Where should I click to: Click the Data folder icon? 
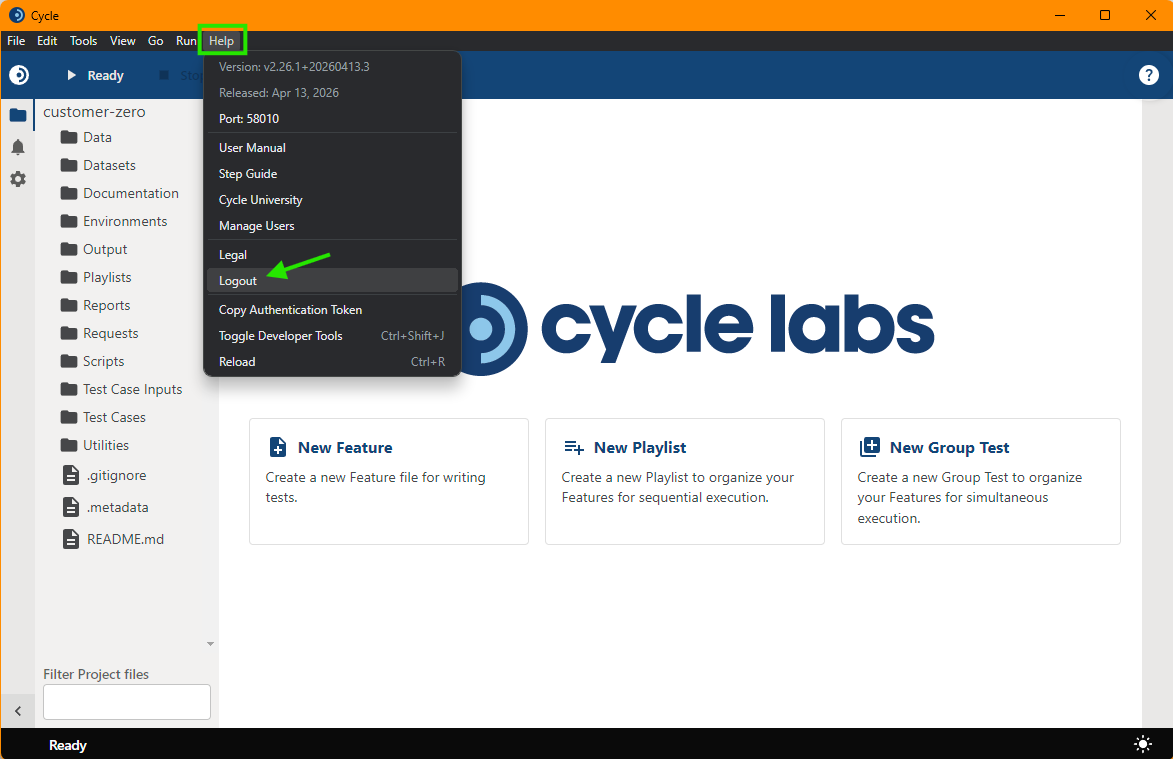pyautogui.click(x=69, y=137)
